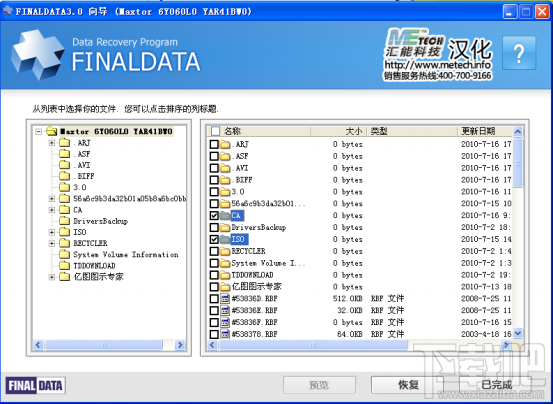Click the .ARJ folder icon in file list
Image resolution: width=553 pixels, height=404 pixels.
click(x=225, y=144)
